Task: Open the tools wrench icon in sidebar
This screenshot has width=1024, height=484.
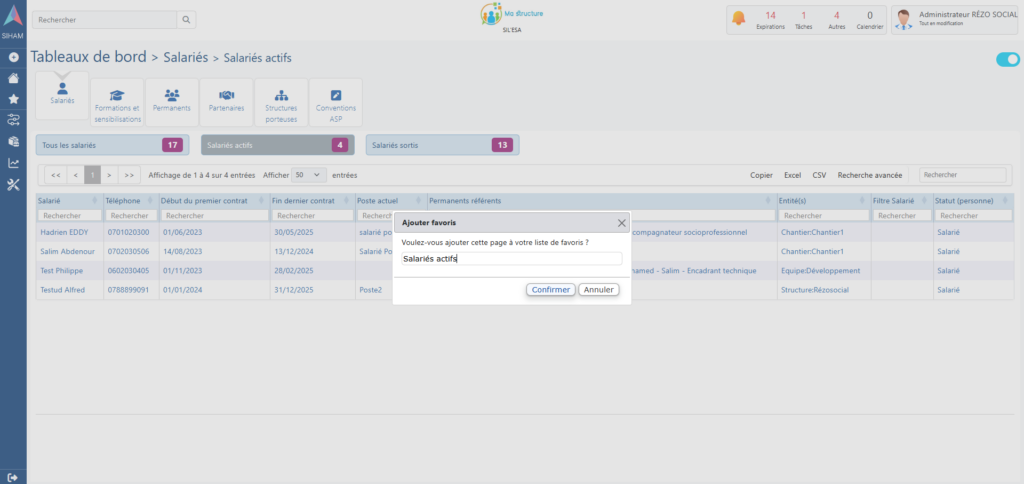Action: (13, 184)
